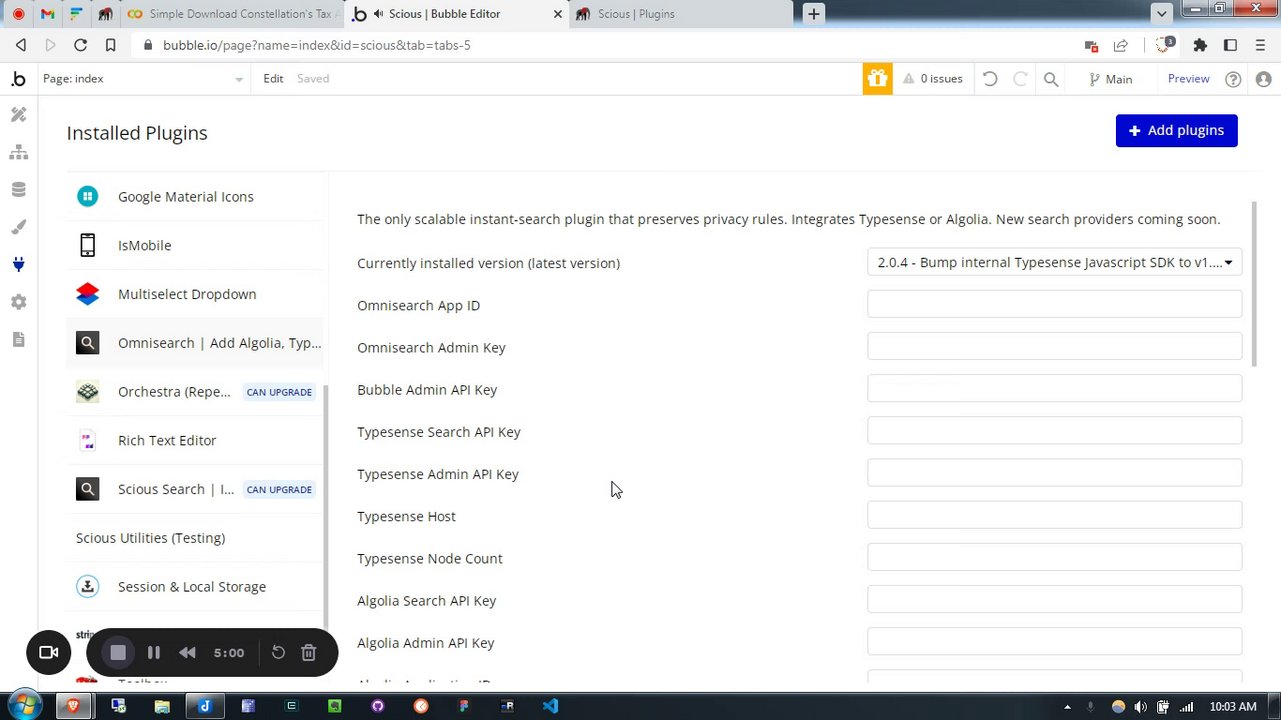
Task: Open the Workflow tab icon in sidebar
Action: tap(18, 152)
